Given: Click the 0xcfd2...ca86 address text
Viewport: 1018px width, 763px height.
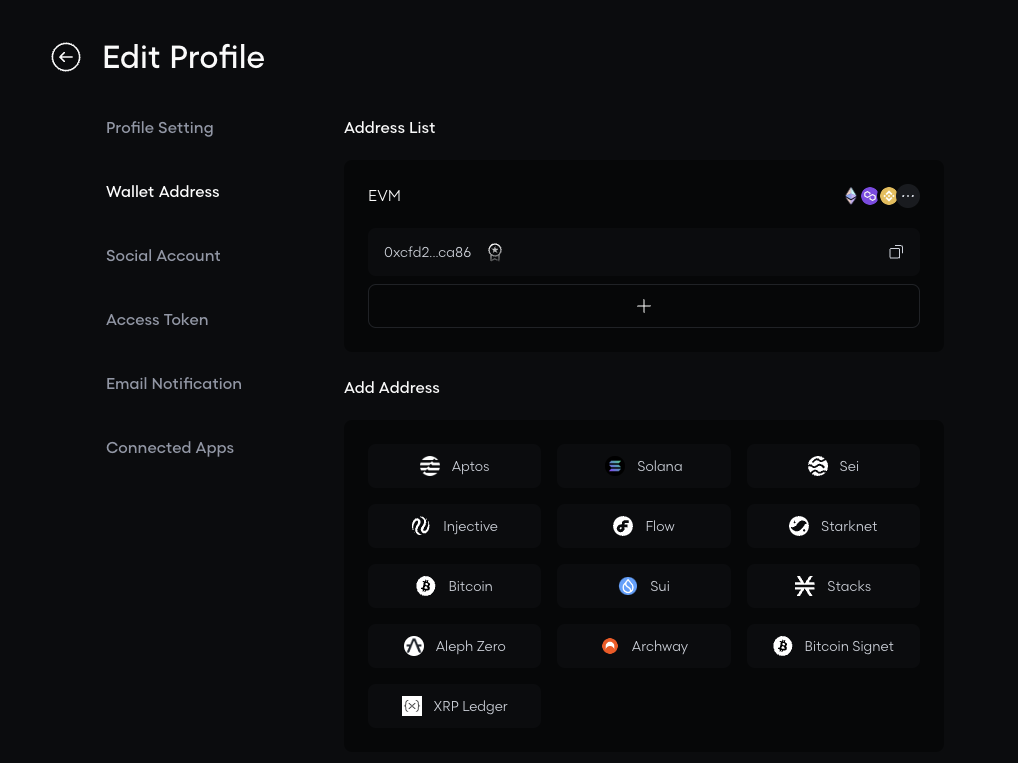Looking at the screenshot, I should [x=427, y=252].
